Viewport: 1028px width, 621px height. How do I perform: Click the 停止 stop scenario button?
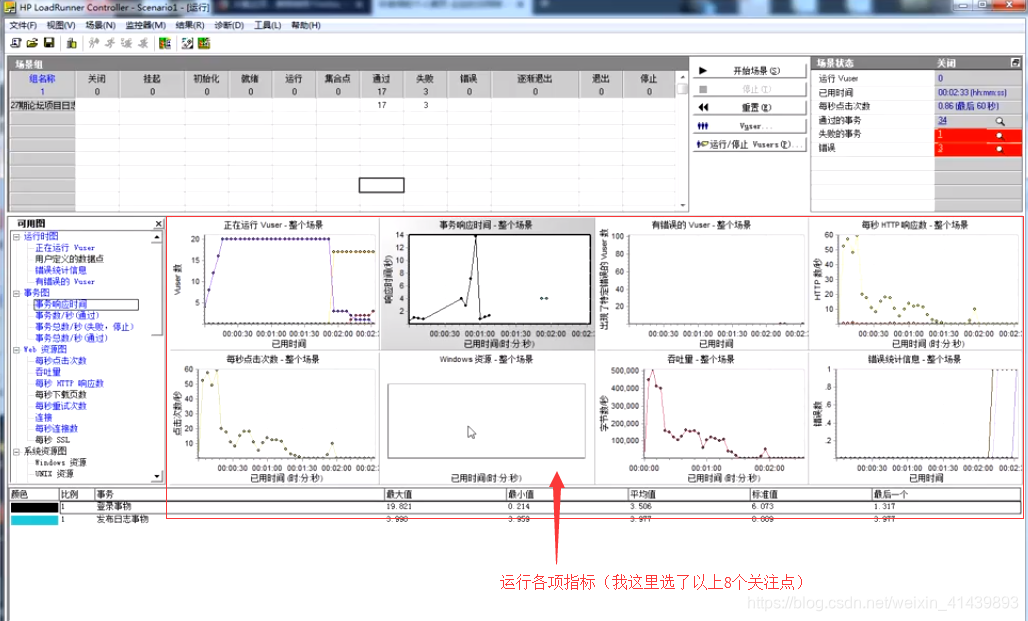(750, 89)
